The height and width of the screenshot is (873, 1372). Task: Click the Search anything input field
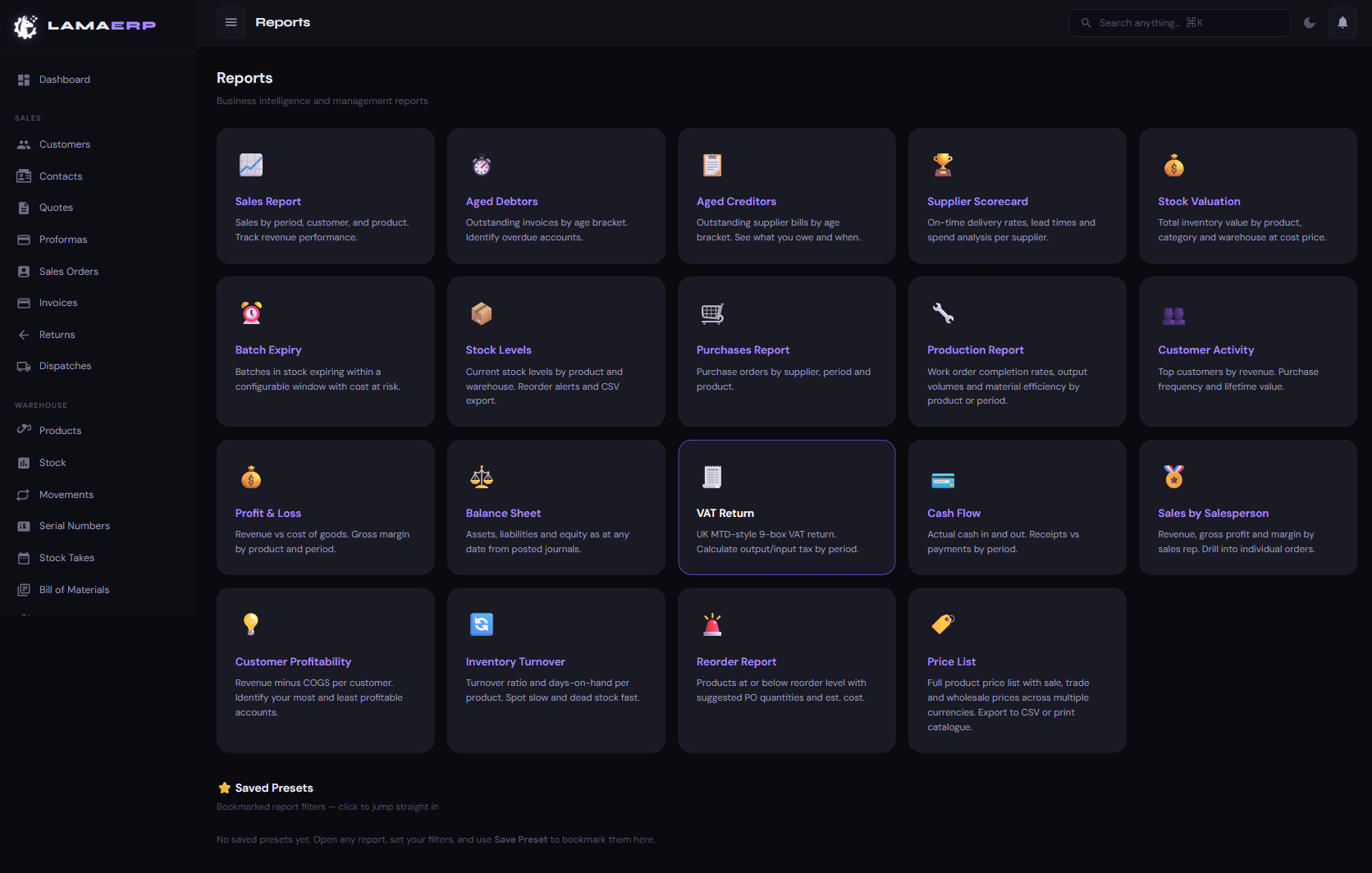pyautogui.click(x=1179, y=23)
